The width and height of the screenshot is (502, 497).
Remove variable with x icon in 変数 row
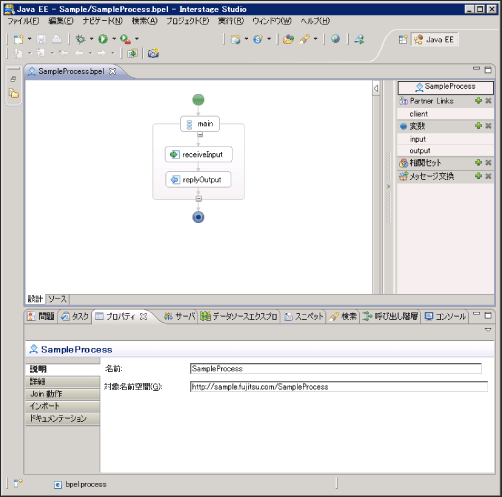pyautogui.click(x=488, y=126)
